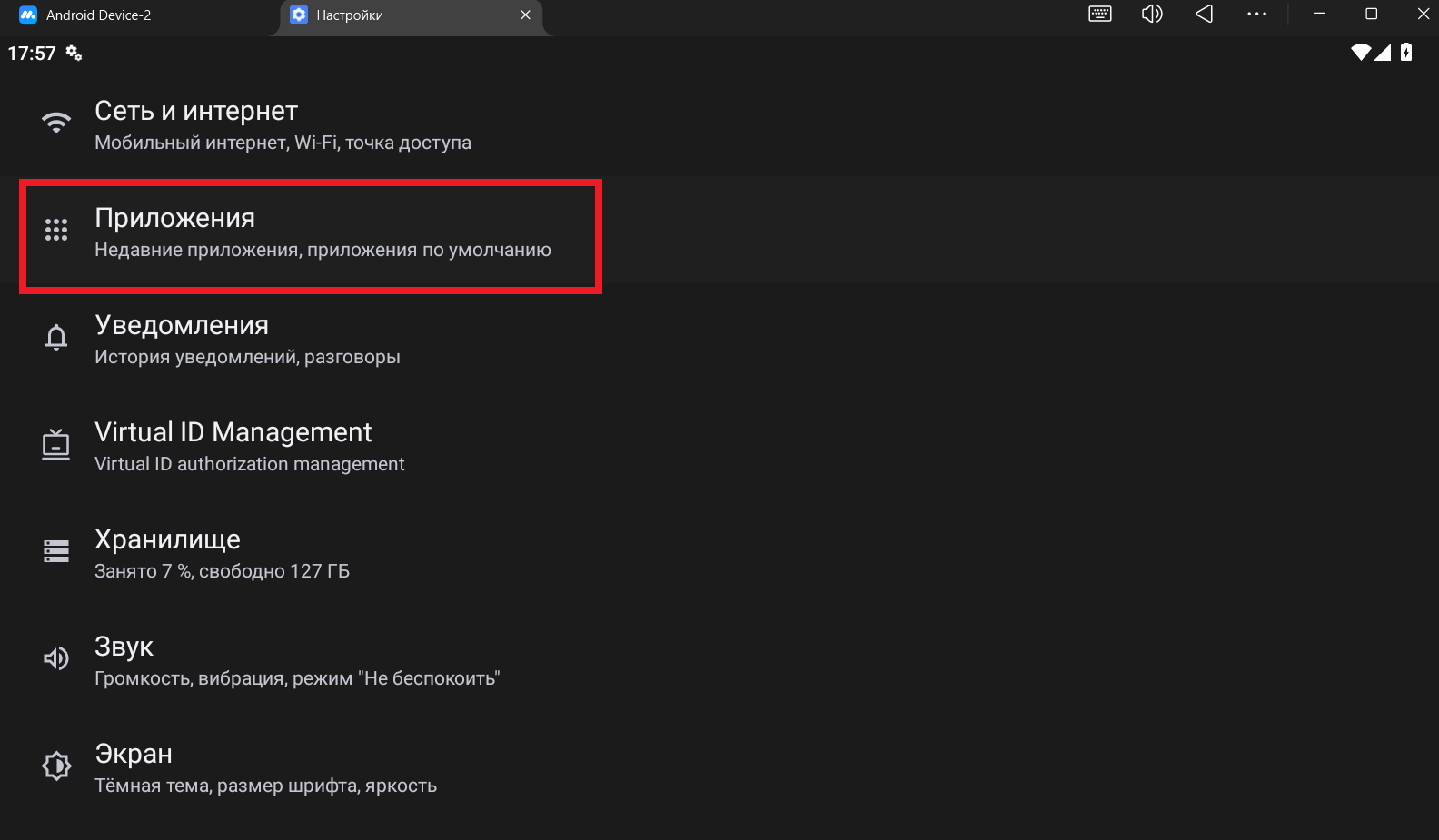1439x840 pixels.
Task: Open Хранилище storage details
Action: click(222, 554)
